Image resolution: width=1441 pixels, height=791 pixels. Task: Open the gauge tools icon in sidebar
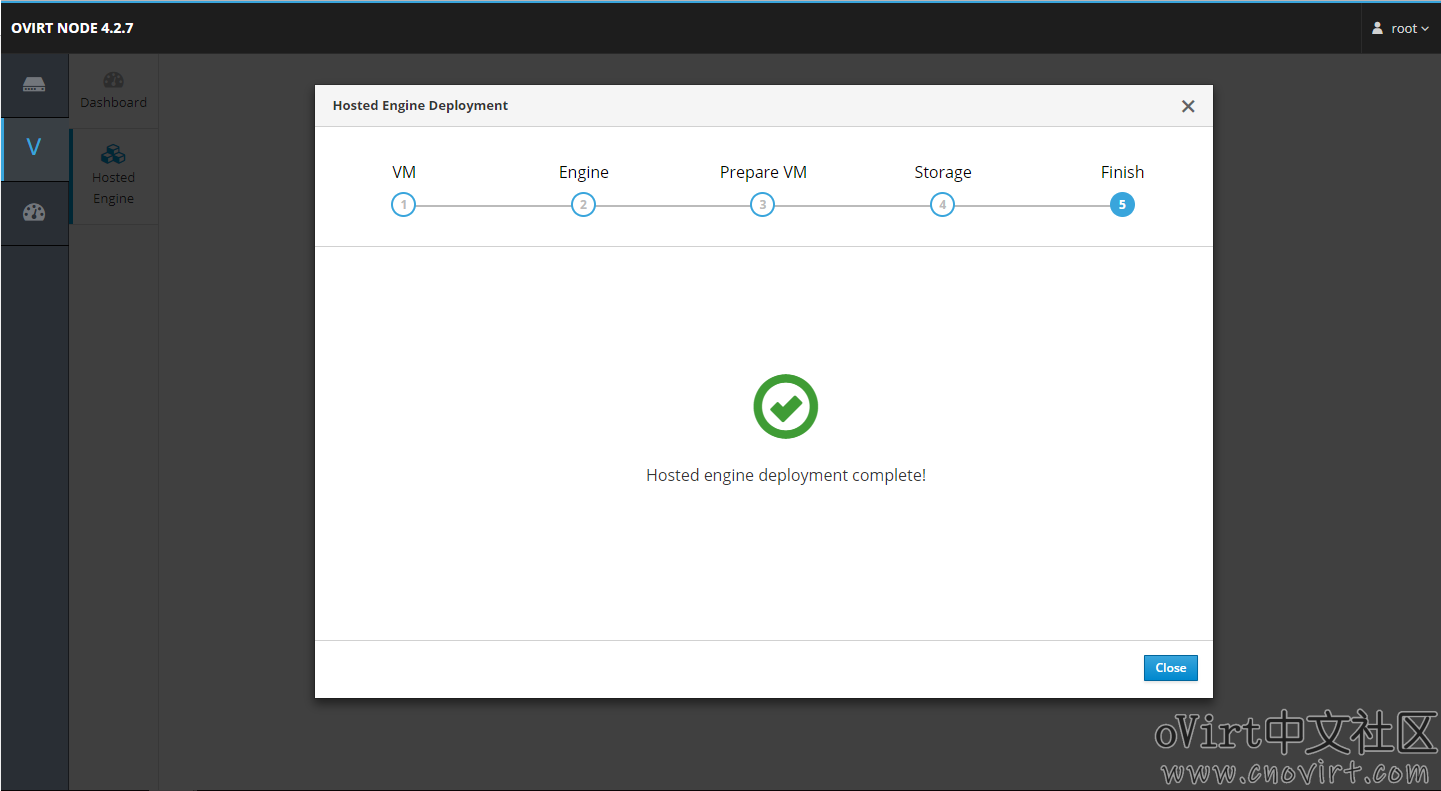click(34, 213)
